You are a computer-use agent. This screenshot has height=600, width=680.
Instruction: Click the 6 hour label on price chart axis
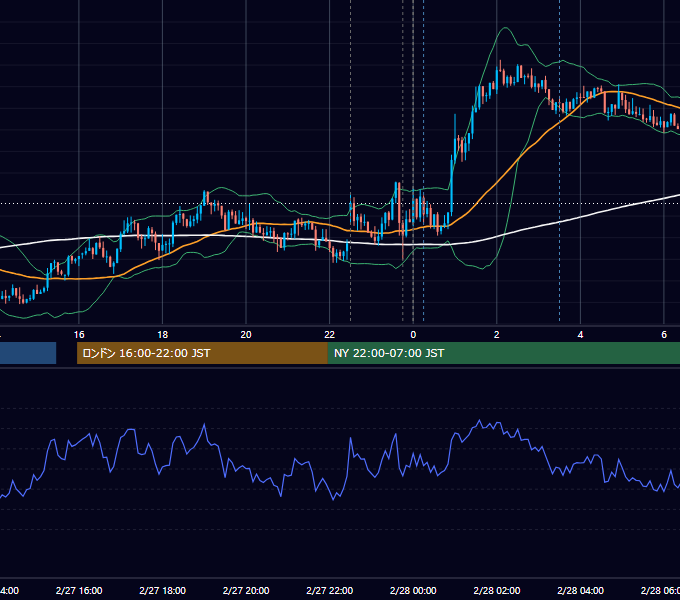click(664, 335)
